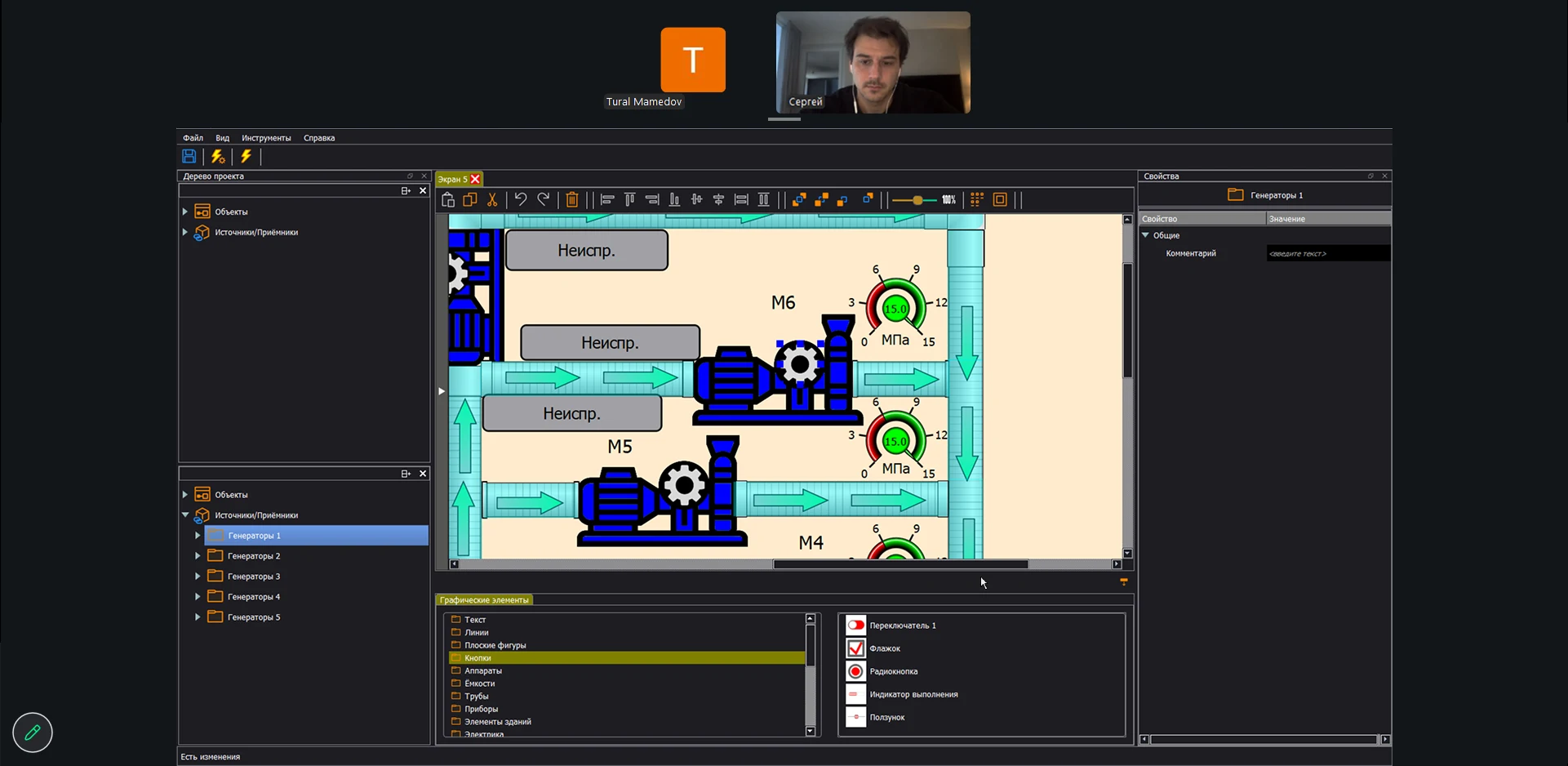1568x766 pixels.
Task: Adjust the zoom slider in the toolbar
Action: (918, 200)
